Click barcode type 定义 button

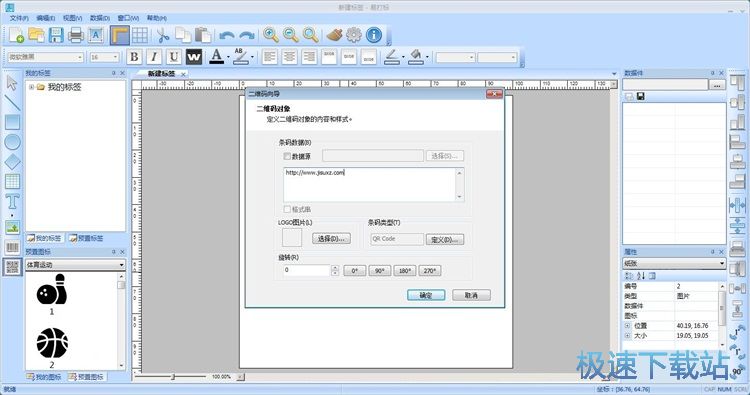445,240
